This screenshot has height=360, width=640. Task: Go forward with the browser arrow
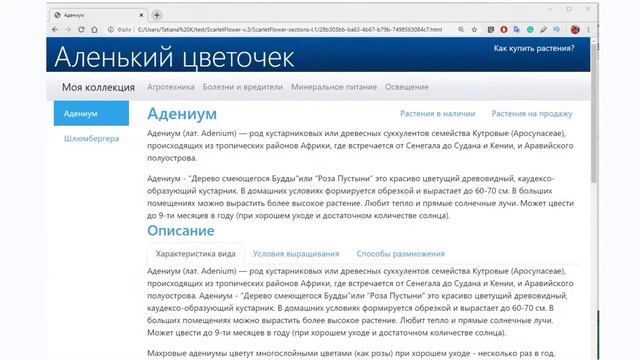pyautogui.click(x=68, y=29)
